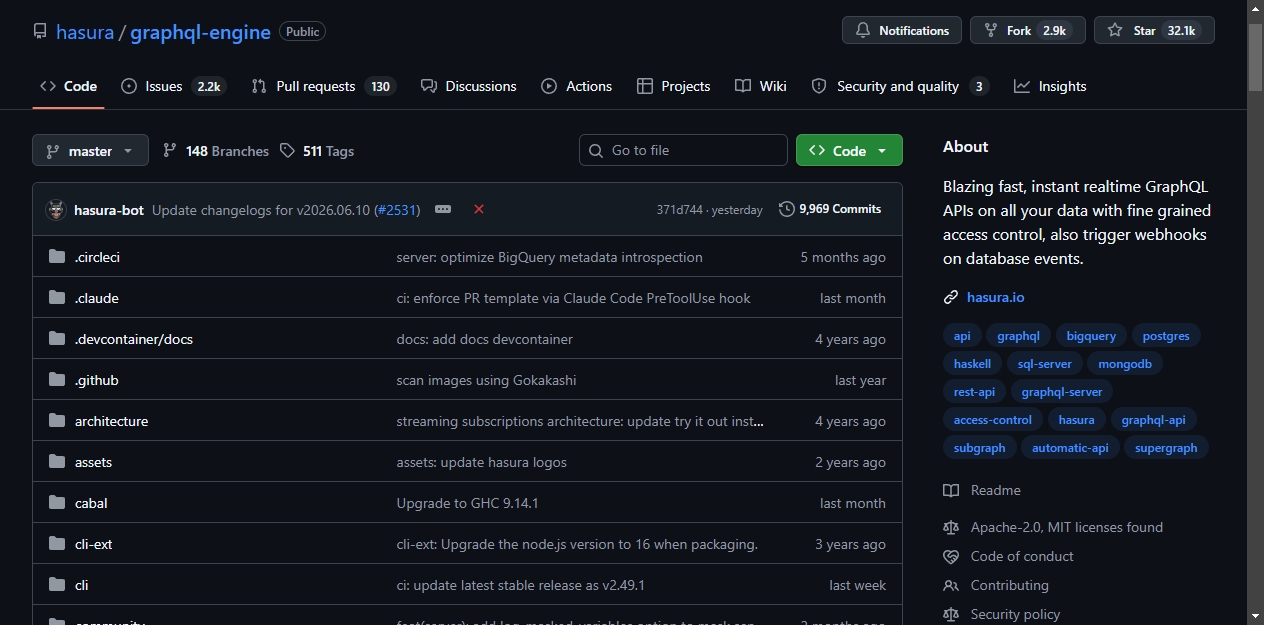1264x625 pixels.
Task: Click the Notifications bell button
Action: pyautogui.click(x=902, y=30)
